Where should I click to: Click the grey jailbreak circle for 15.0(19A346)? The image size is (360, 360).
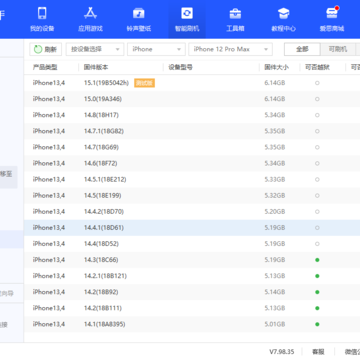coord(317,99)
